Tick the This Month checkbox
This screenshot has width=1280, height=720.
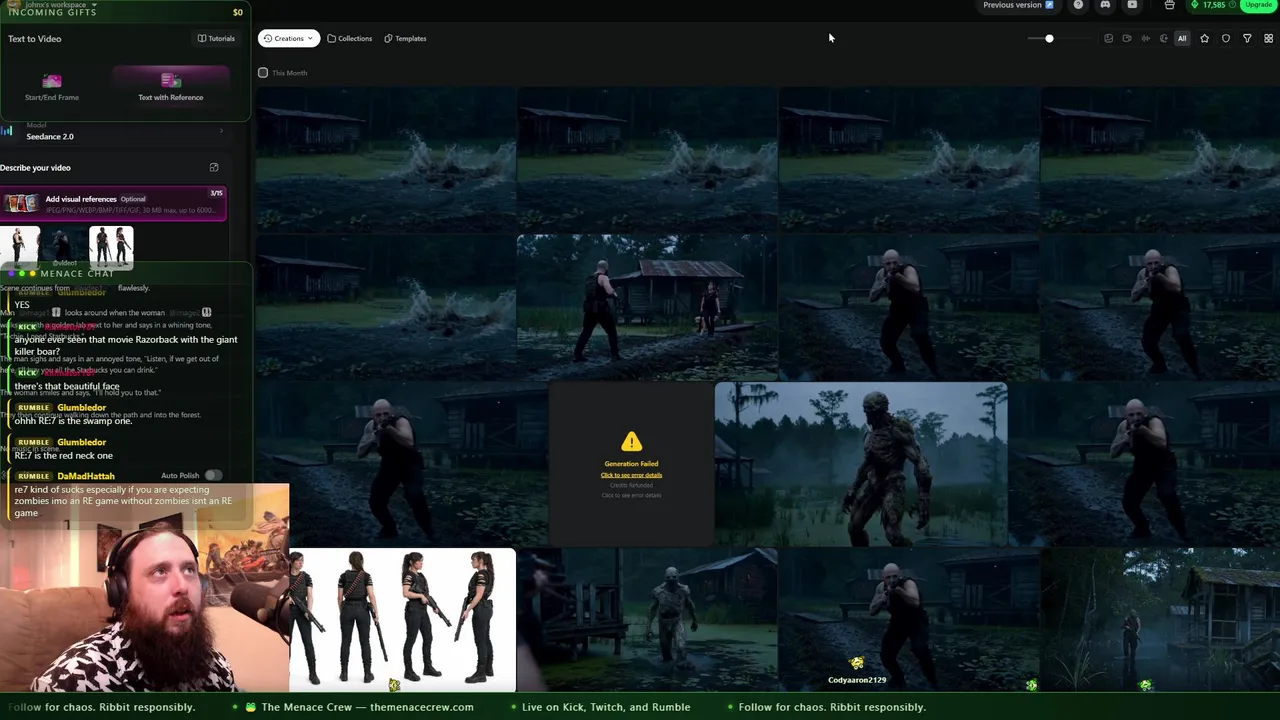click(263, 72)
